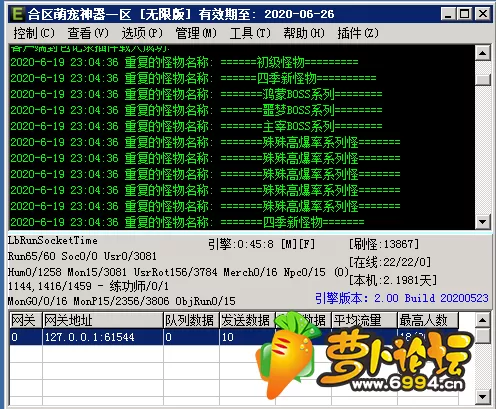Click the 引擎:0:45:8 timer text
Viewport: 496px width, 409px height.
coord(261,244)
